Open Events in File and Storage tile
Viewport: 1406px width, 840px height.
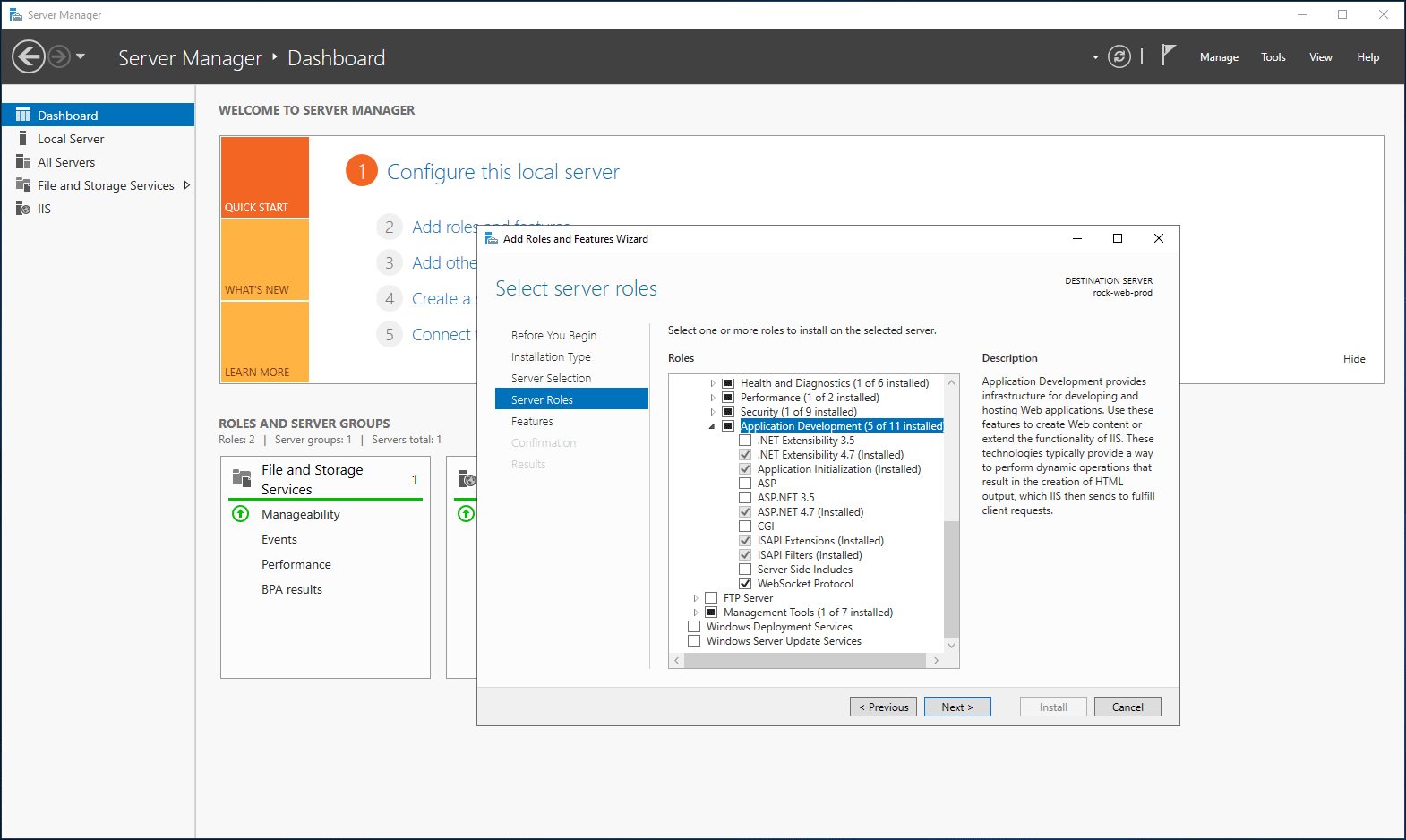[x=279, y=539]
